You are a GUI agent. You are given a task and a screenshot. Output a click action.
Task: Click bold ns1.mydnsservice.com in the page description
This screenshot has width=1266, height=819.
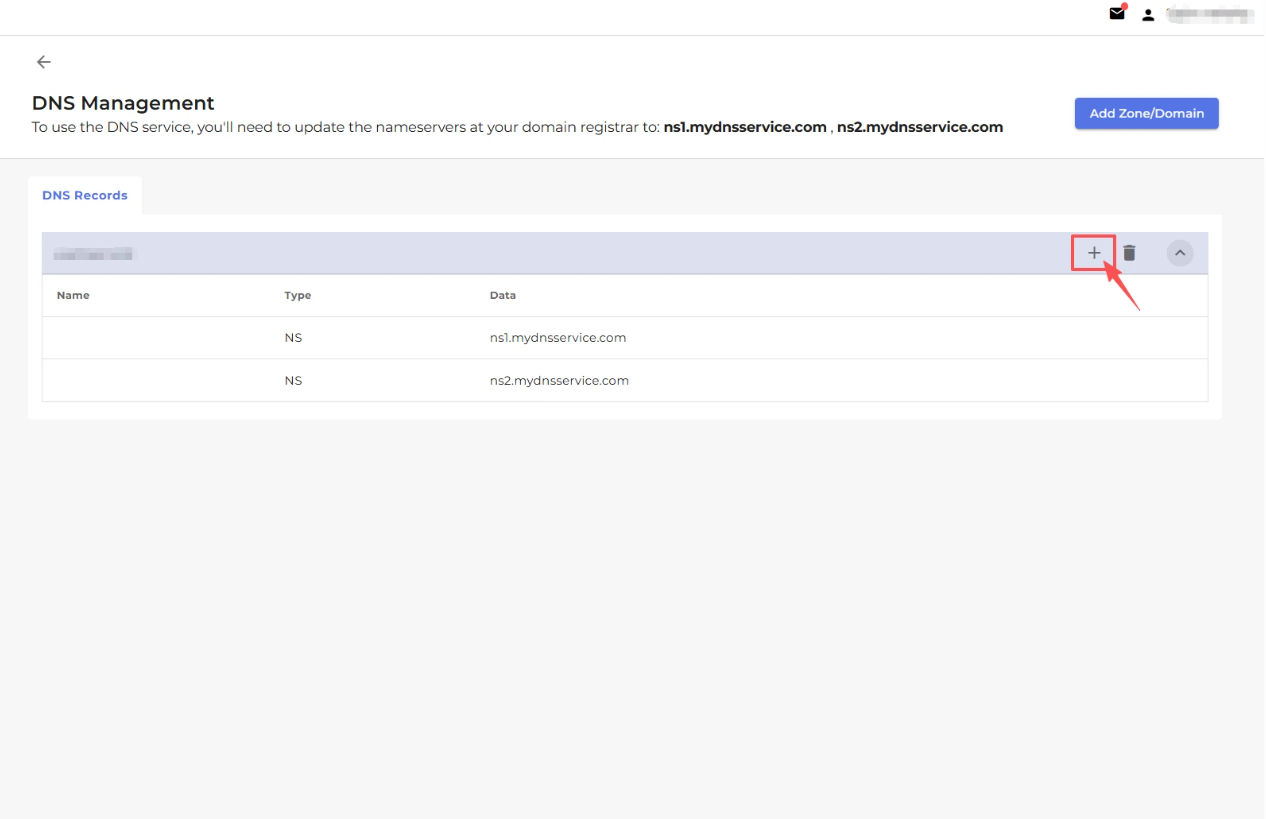(x=745, y=127)
